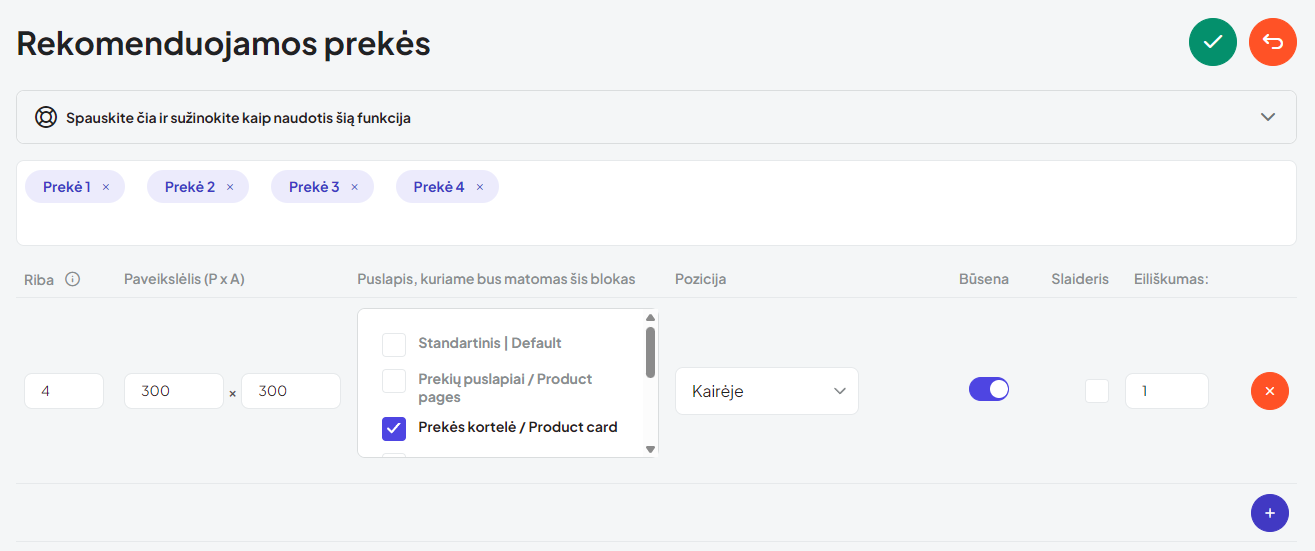
Task: Open the Pozicija dropdown showing Kairėje
Action: click(x=767, y=391)
